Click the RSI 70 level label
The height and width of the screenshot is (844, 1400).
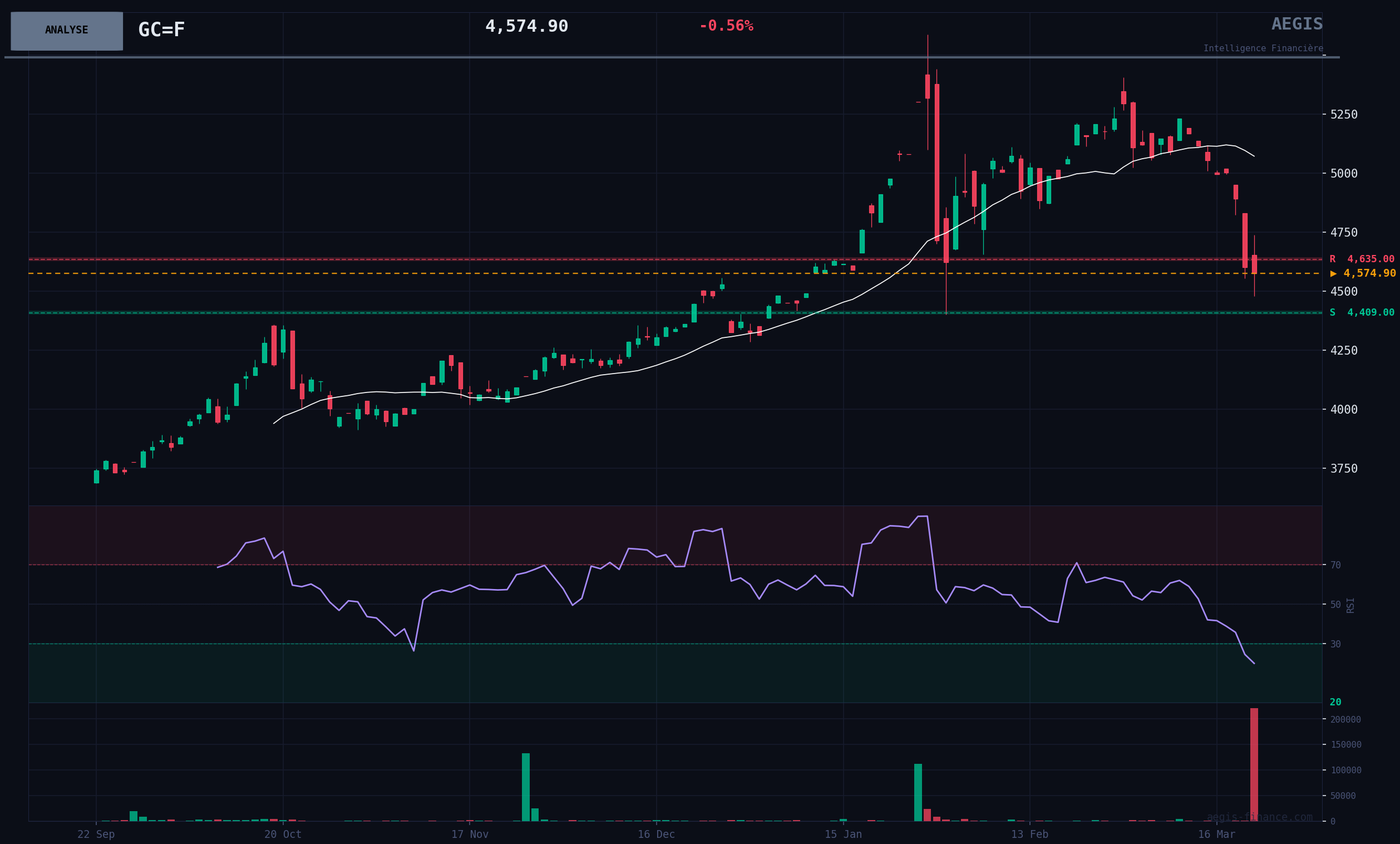tap(1335, 565)
